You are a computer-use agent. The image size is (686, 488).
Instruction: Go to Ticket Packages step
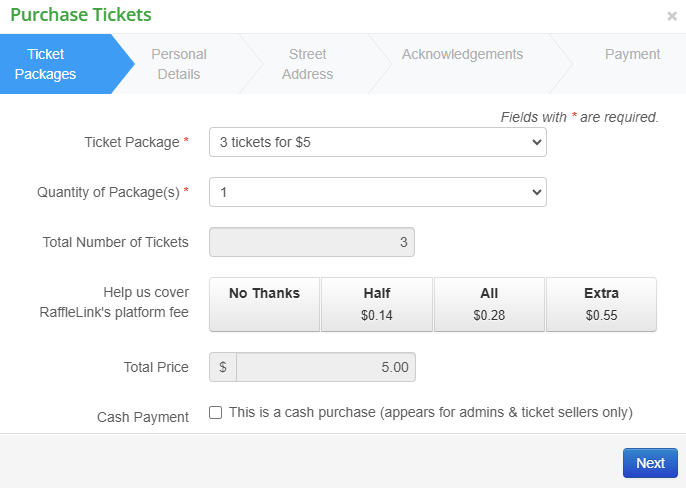(53, 64)
